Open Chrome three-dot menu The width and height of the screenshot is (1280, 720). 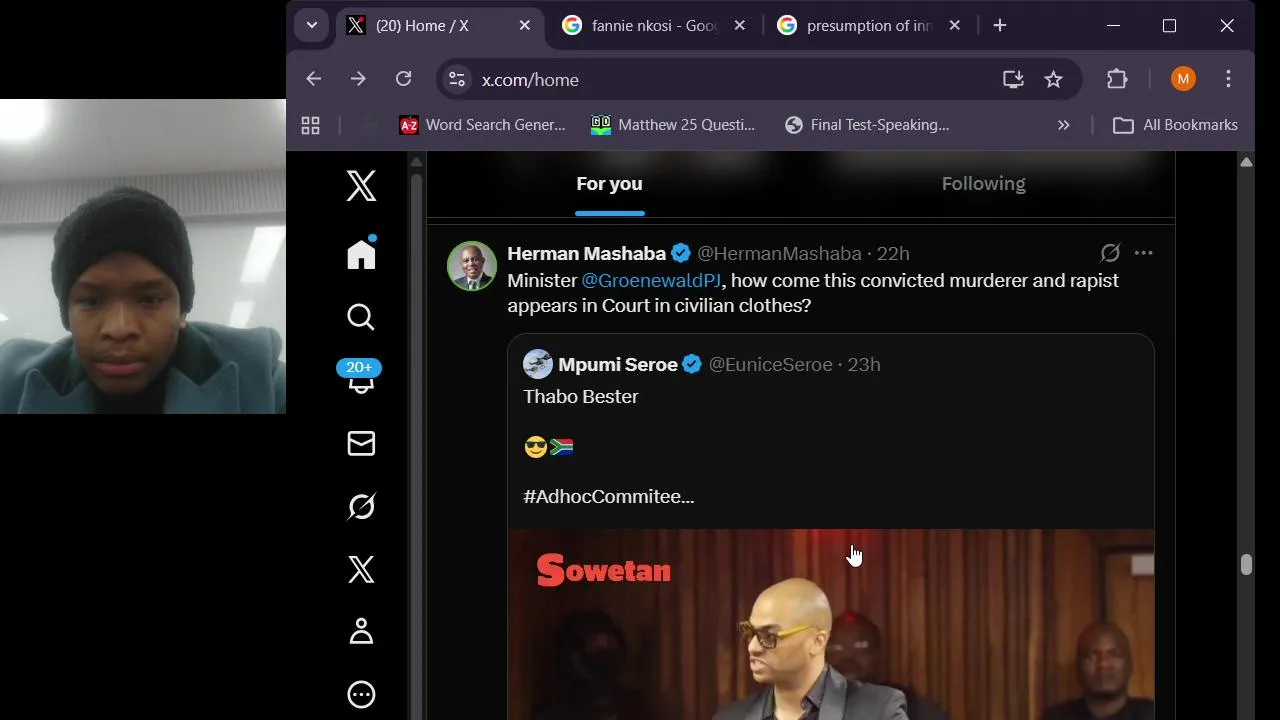[1228, 79]
